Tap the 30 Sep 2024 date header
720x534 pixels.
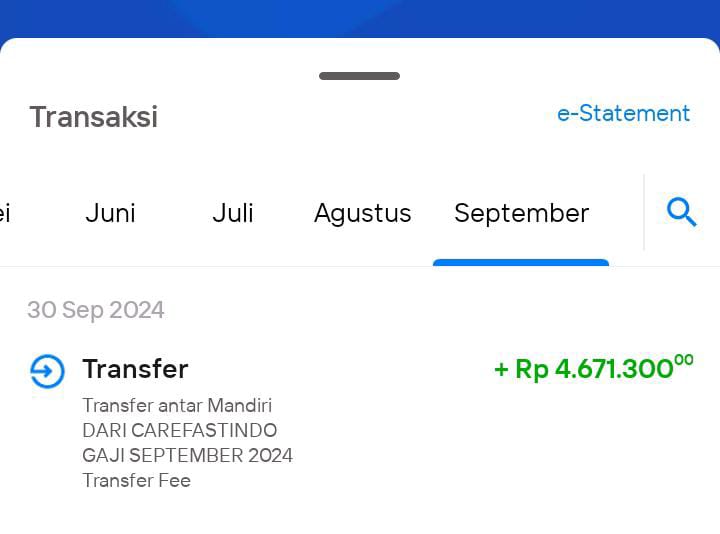[x=96, y=310]
